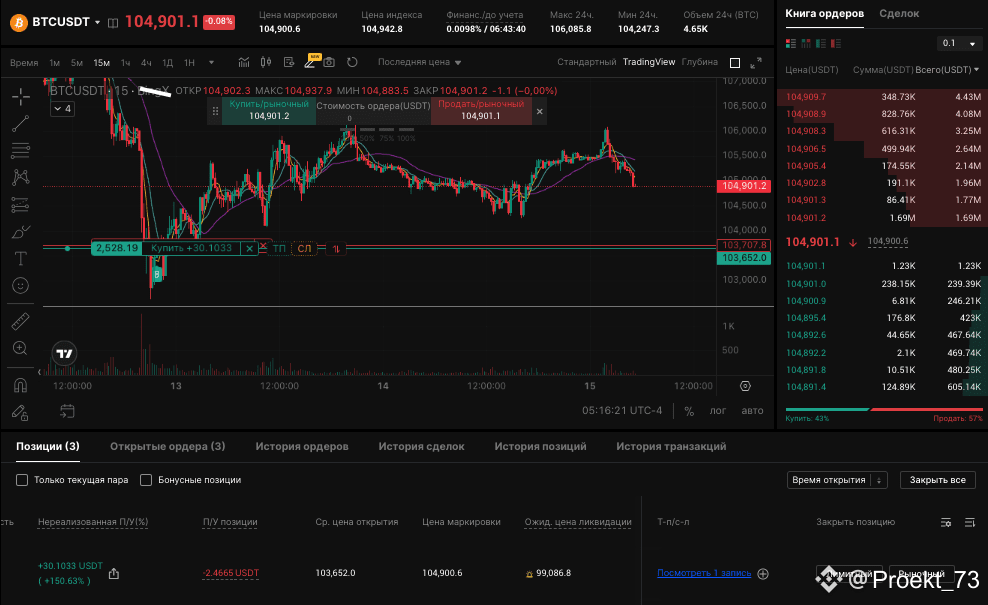Switch order book to 'Сделок' tab

899,13
